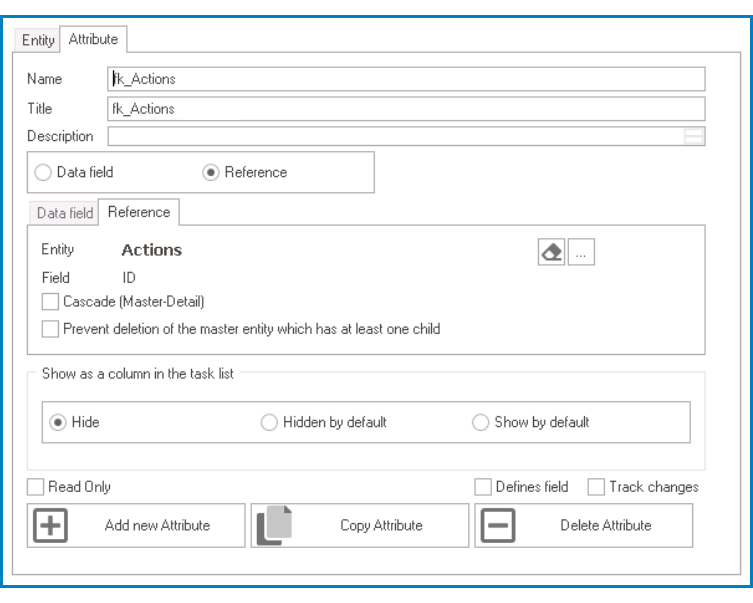Switch to the Entity tab
This screenshot has height=603, width=753.
click(x=37, y=40)
